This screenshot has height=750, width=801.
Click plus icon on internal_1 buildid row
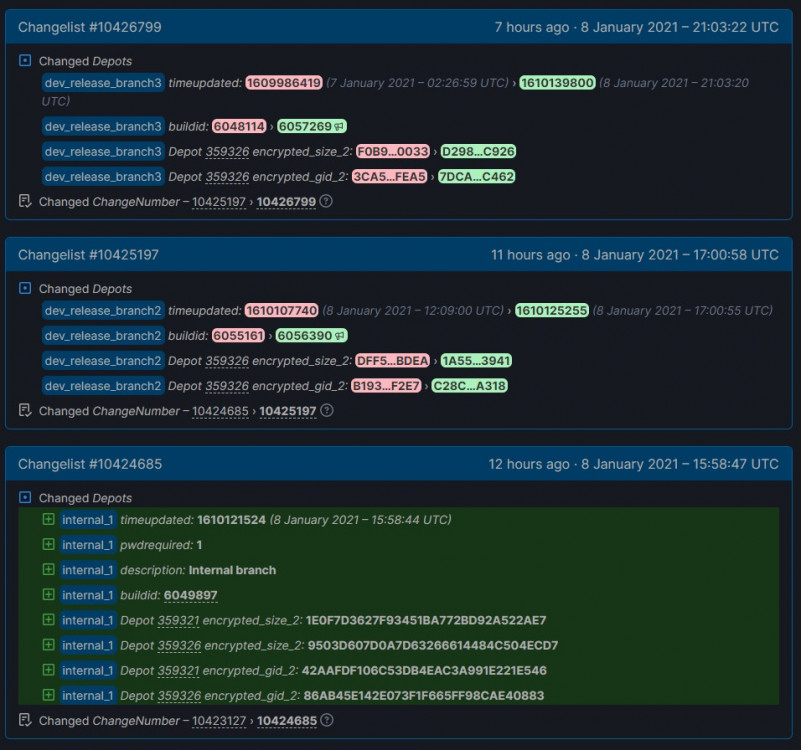coord(49,595)
